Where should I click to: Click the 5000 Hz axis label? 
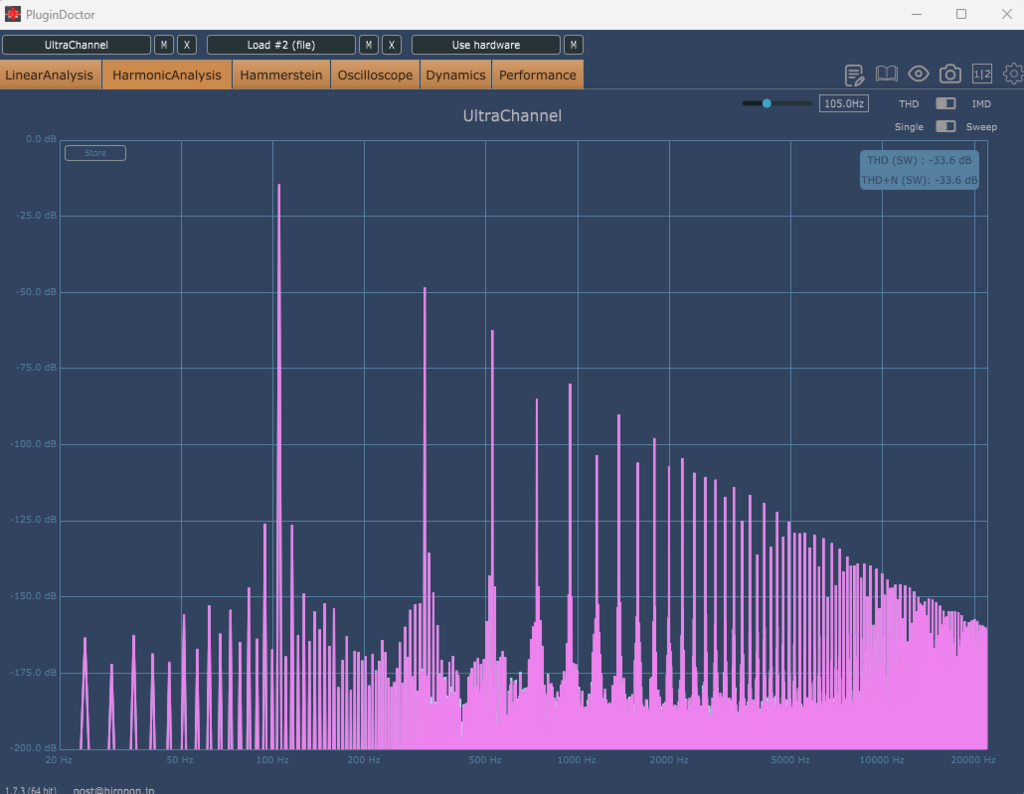(790, 760)
